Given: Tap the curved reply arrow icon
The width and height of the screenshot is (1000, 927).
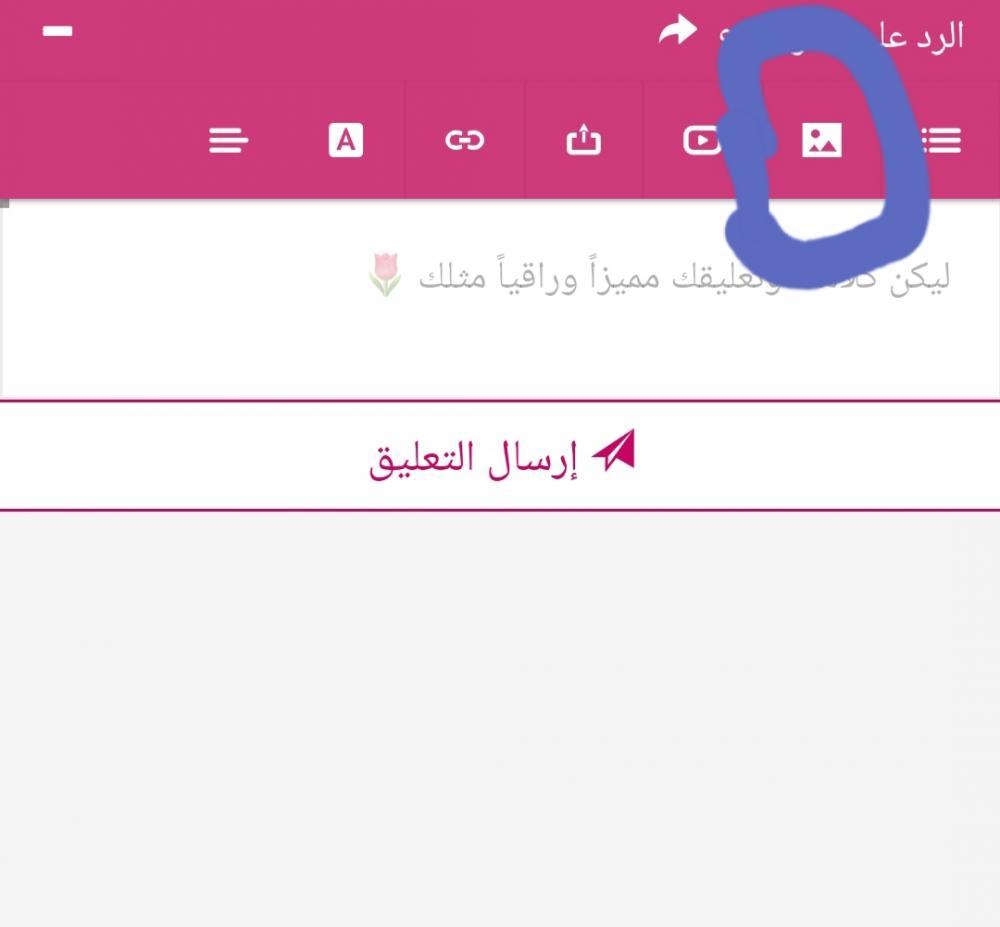Looking at the screenshot, I should point(678,31).
